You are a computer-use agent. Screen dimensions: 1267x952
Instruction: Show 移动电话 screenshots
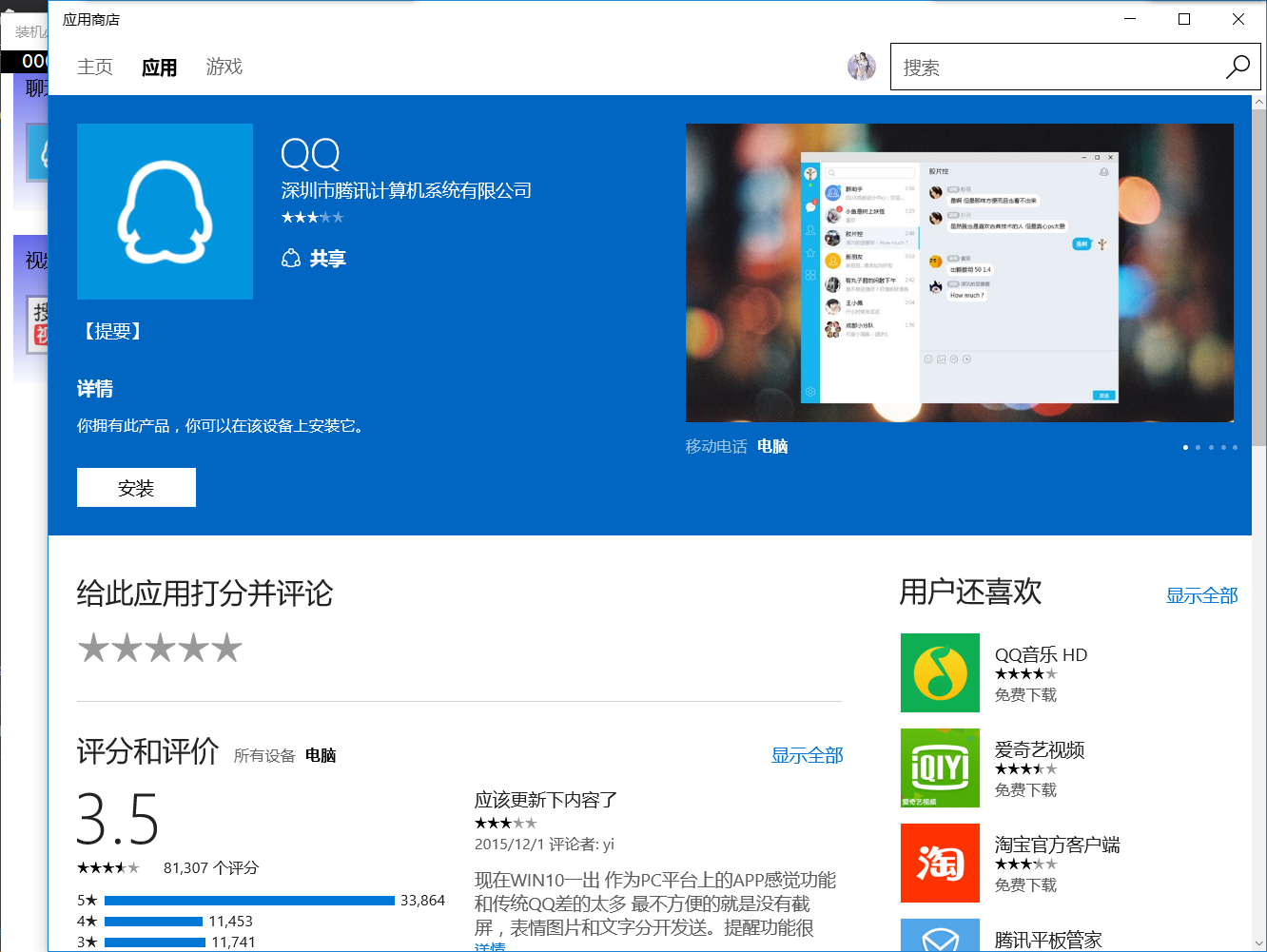(716, 446)
